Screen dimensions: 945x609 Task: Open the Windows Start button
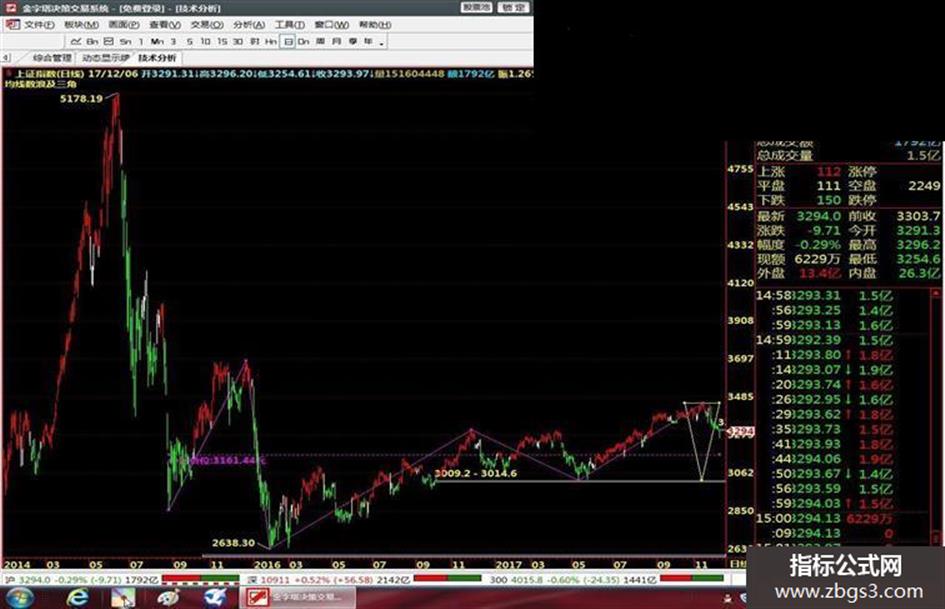click(19, 598)
